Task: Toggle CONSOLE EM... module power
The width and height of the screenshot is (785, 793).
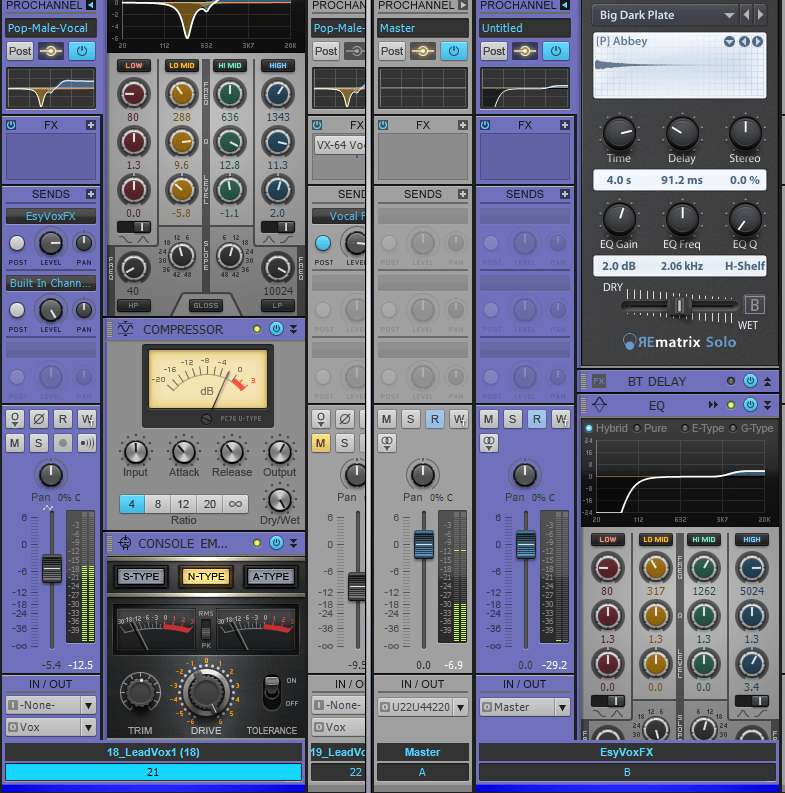Action: click(x=276, y=543)
